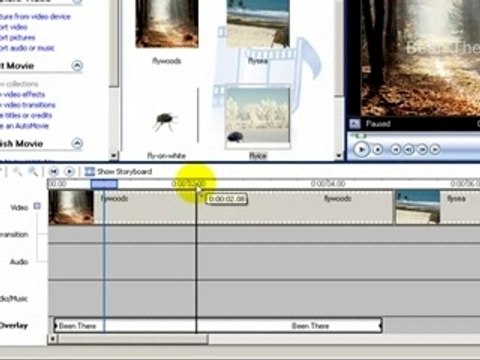This screenshot has width=480, height=360.
Task: Collapse the Finish Movie task section
Action: (x=77, y=144)
